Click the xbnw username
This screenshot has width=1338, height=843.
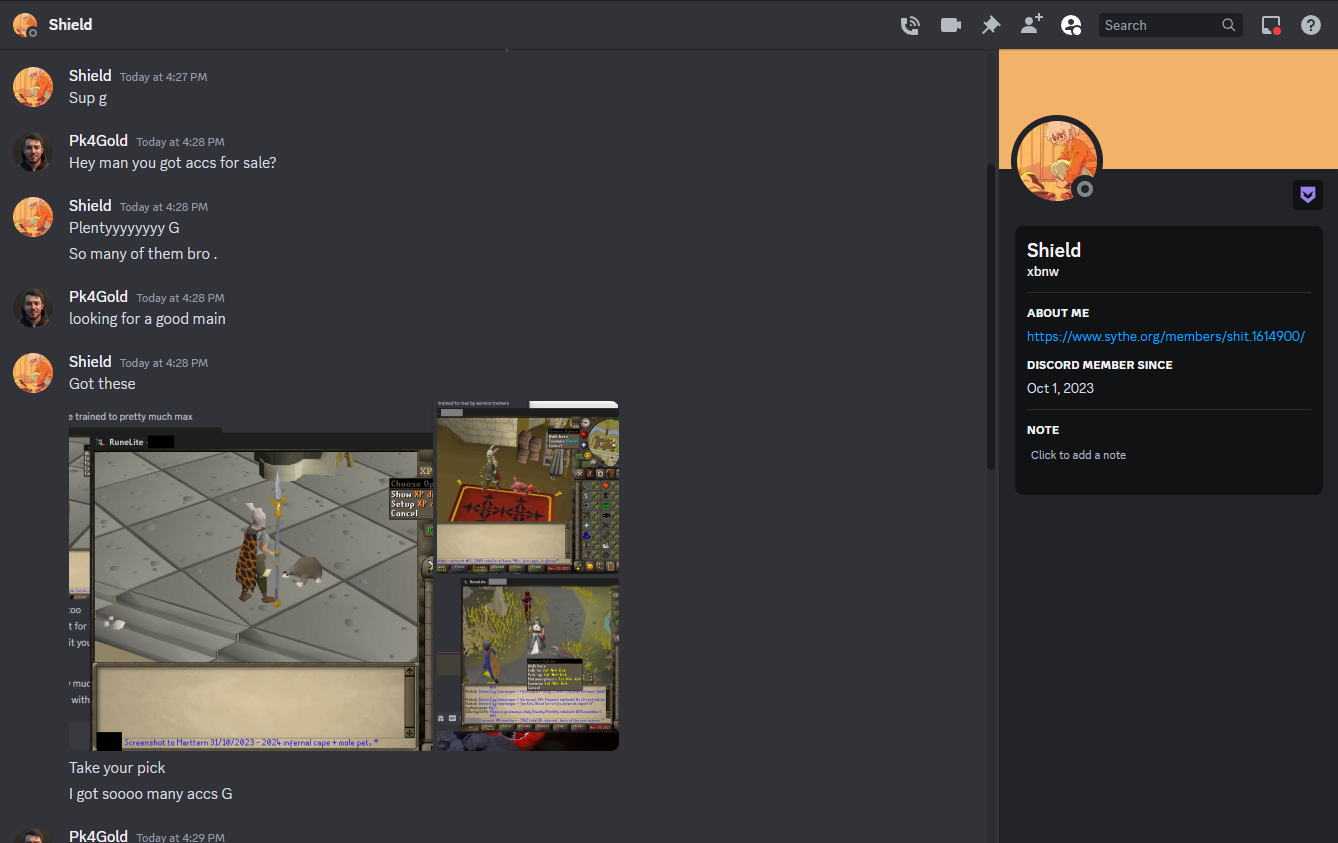[1043, 271]
